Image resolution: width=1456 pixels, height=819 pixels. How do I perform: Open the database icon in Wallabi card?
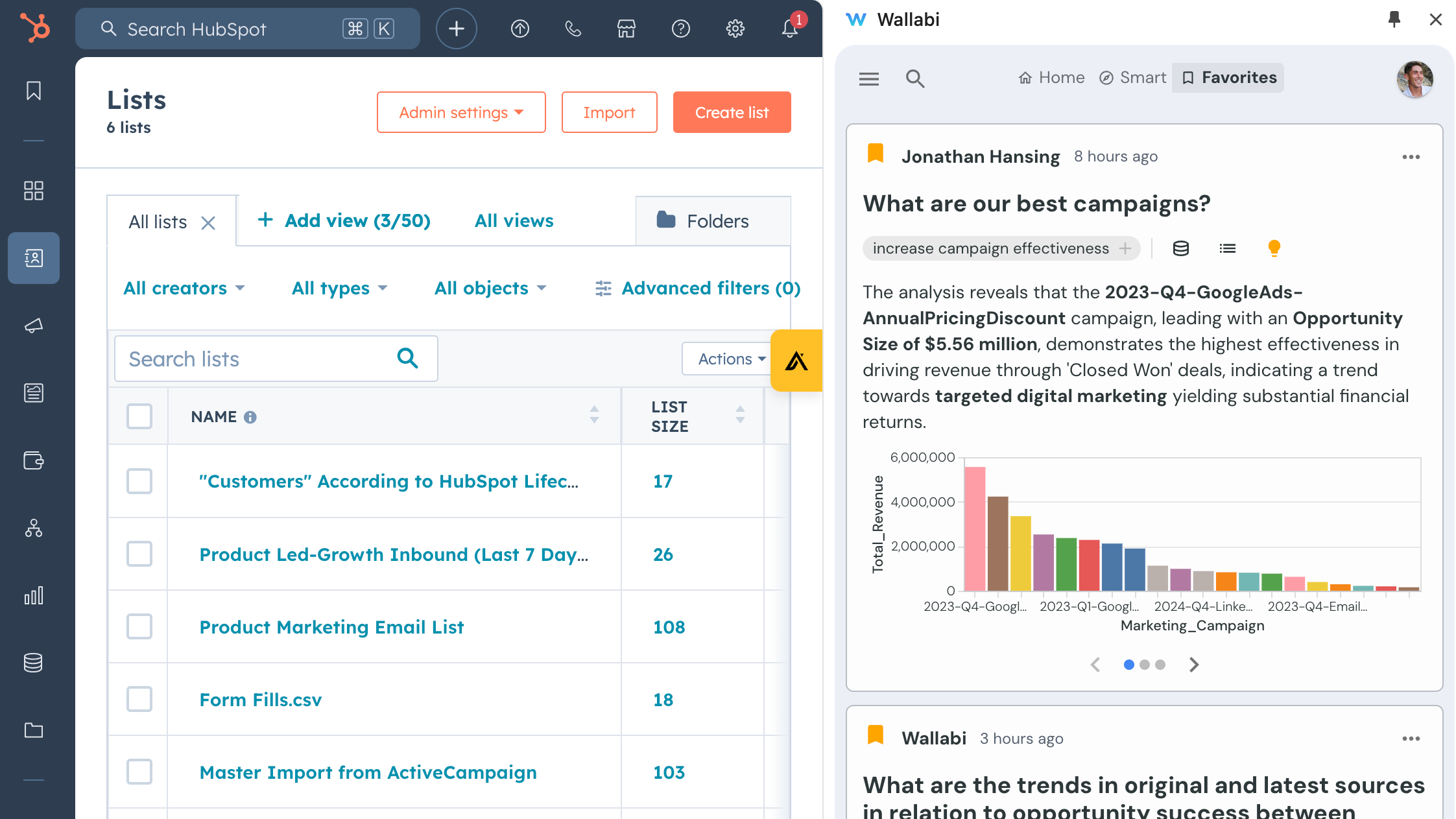click(x=1180, y=248)
